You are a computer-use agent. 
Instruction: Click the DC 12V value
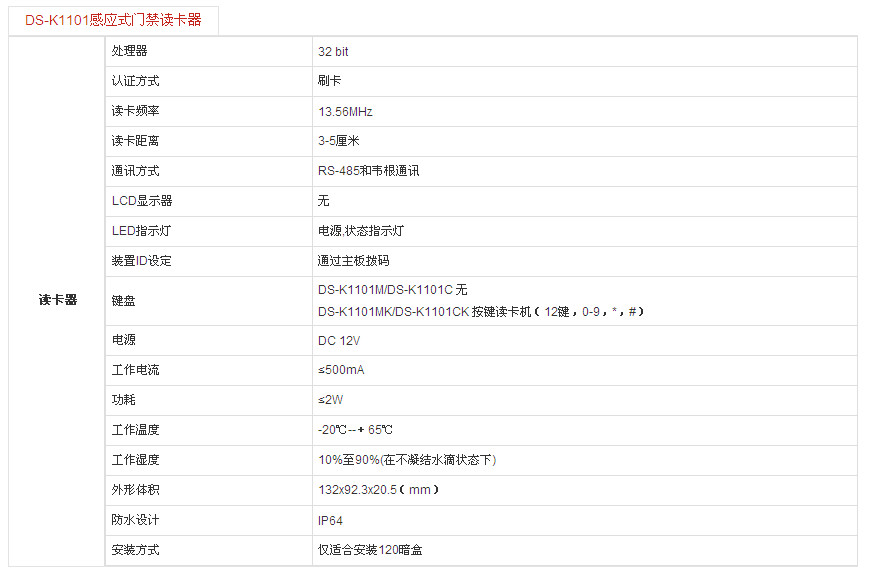pos(338,340)
